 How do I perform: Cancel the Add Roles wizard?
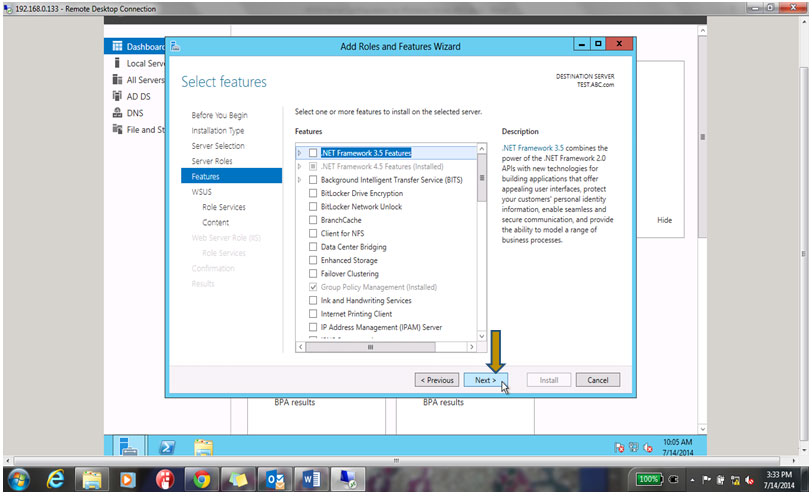[598, 380]
